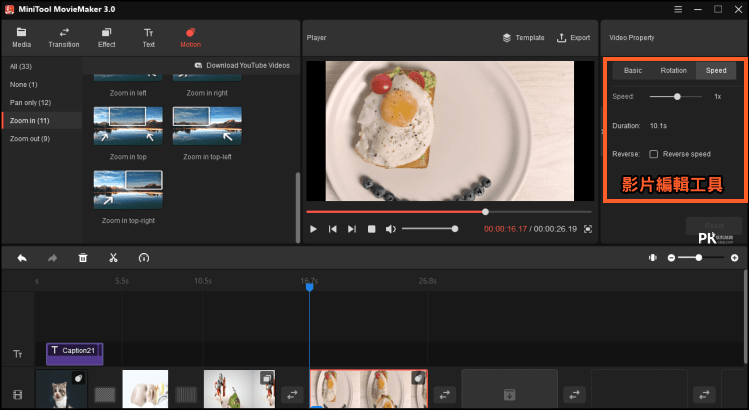Open the speed controller icon
This screenshot has width=749, height=410.
coord(144,258)
